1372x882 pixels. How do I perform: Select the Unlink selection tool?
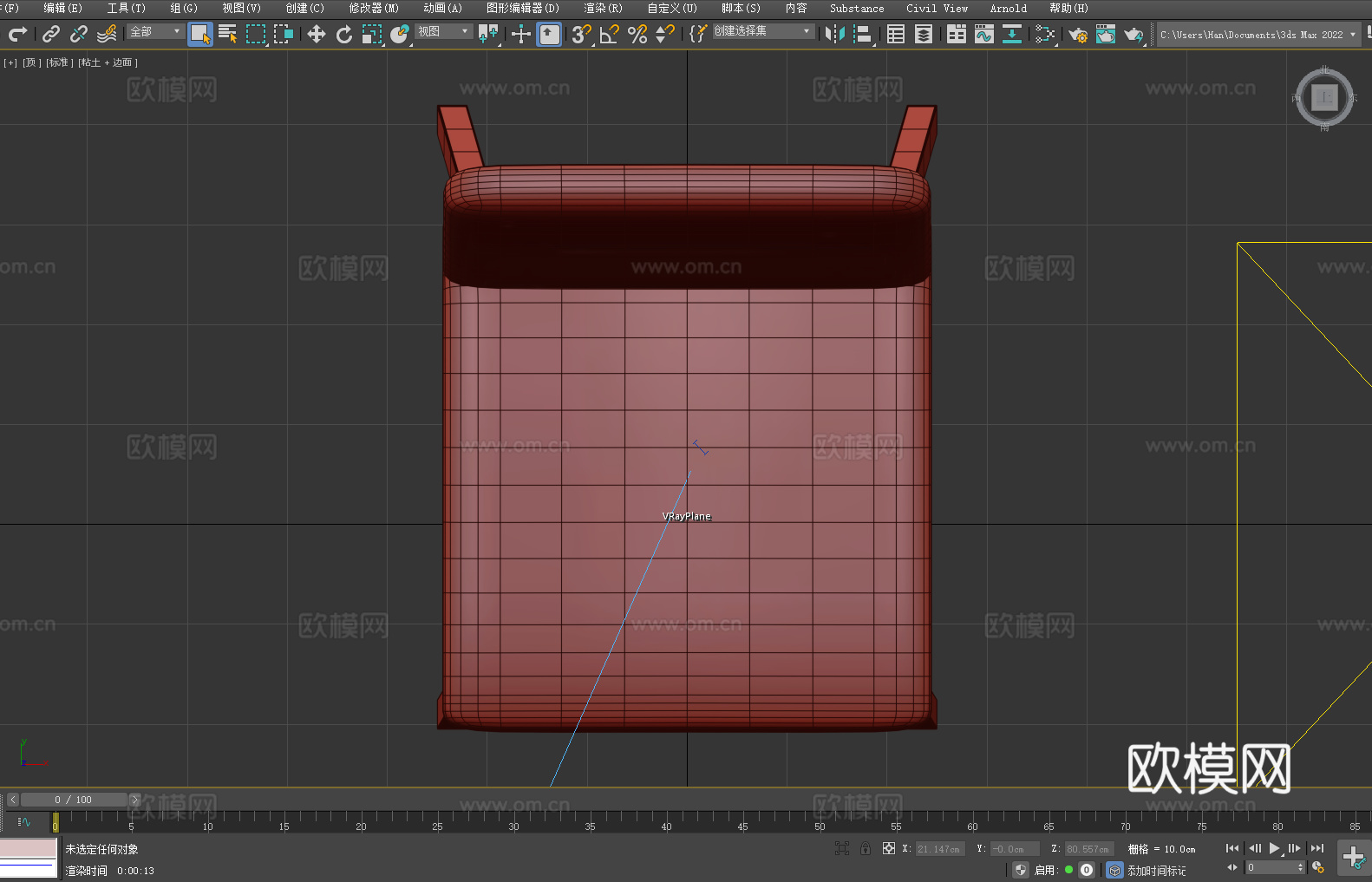click(79, 34)
